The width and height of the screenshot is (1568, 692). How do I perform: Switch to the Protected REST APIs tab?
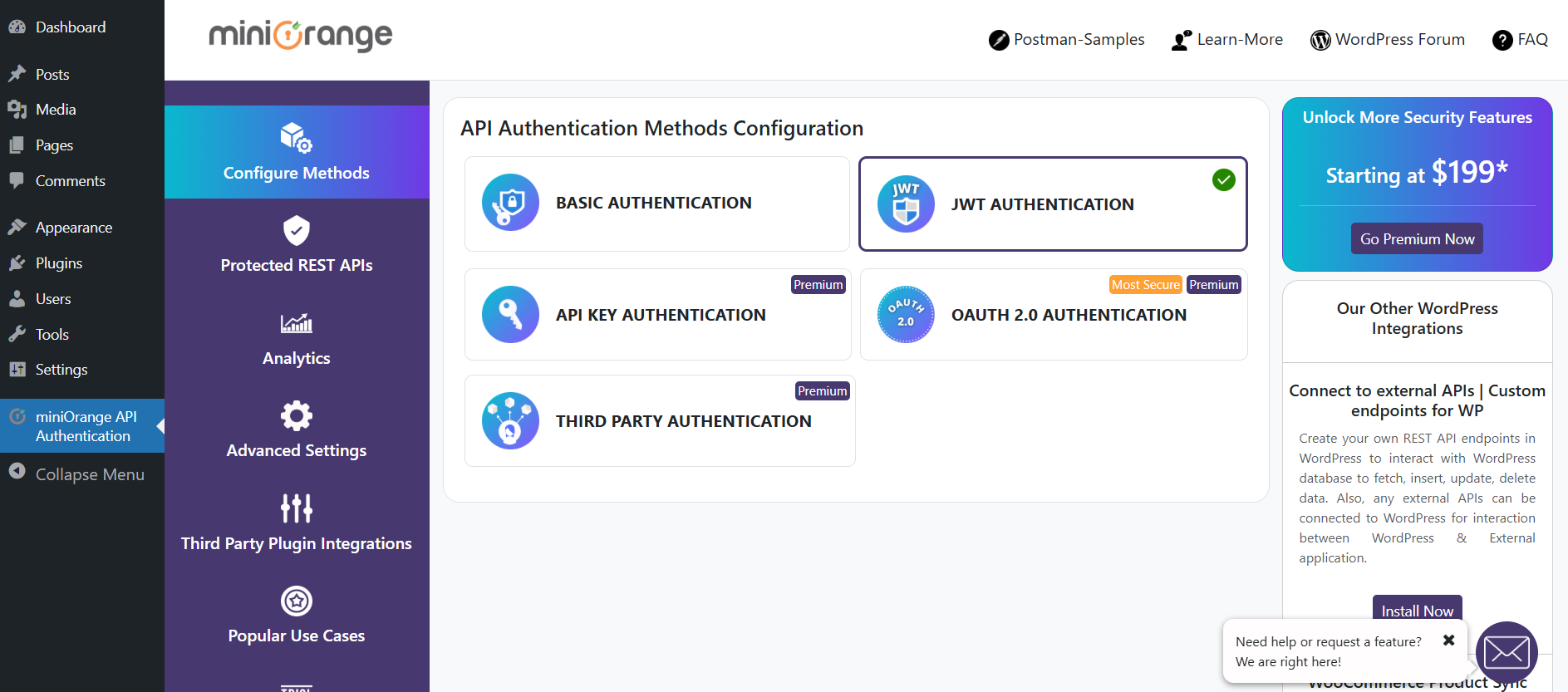click(297, 245)
